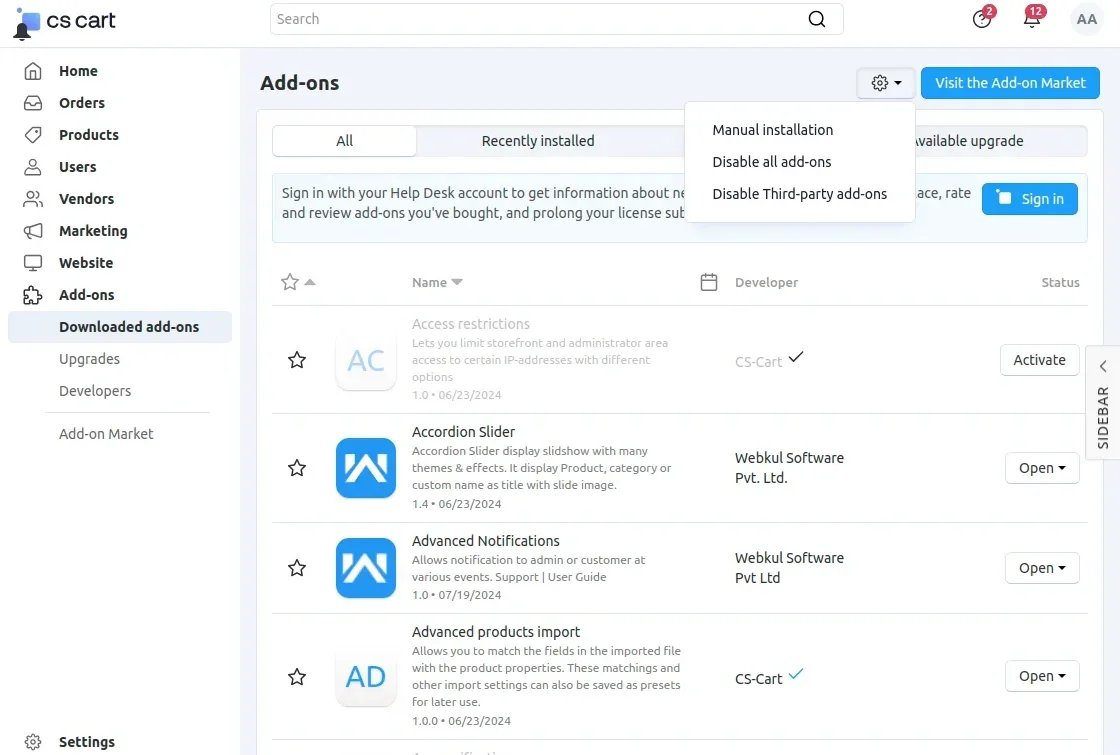Screen dimensions: 1120x755
Task: Open the Accordion Slider add-on logo
Action: [365, 468]
